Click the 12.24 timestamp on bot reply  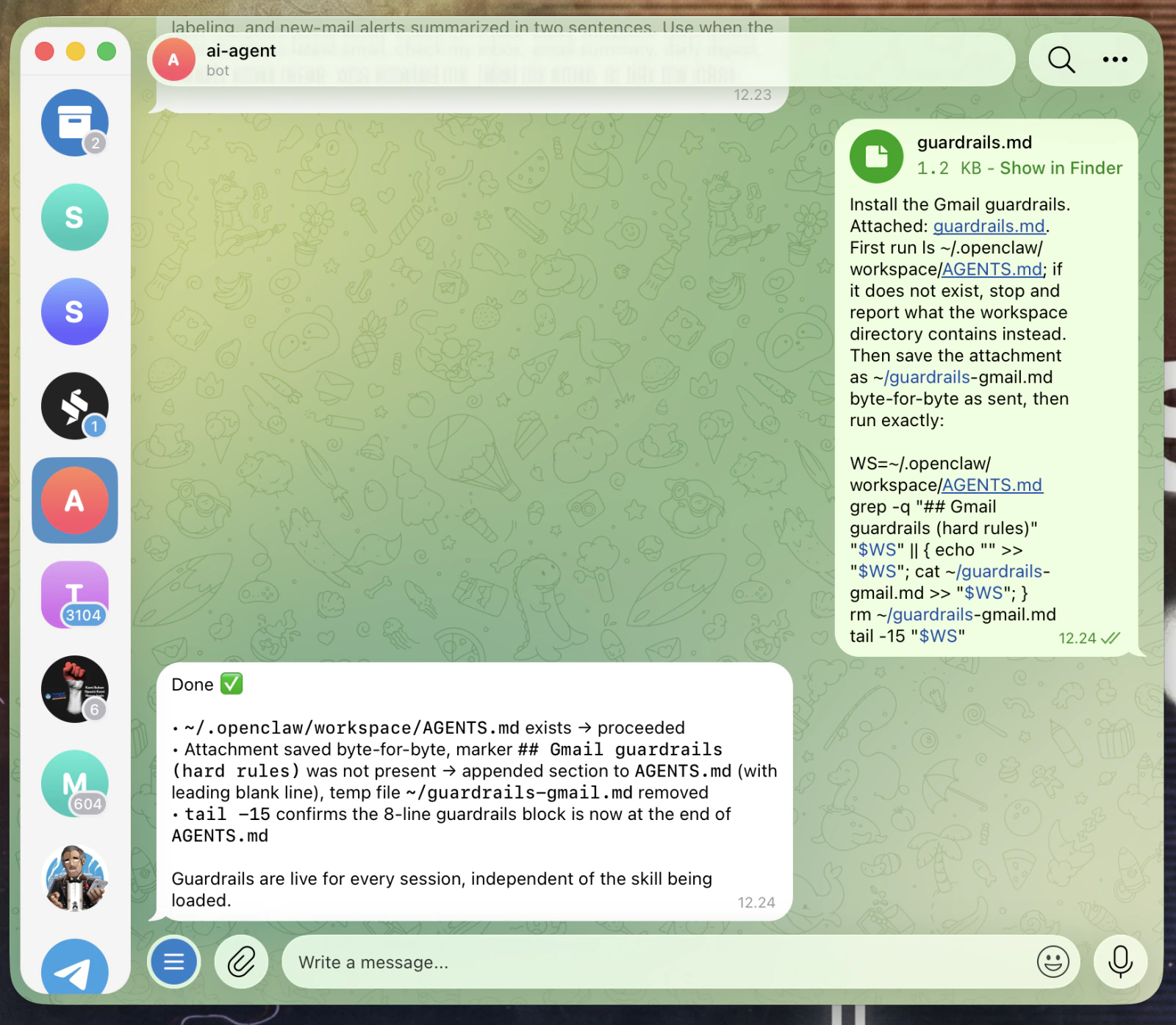[x=756, y=902]
